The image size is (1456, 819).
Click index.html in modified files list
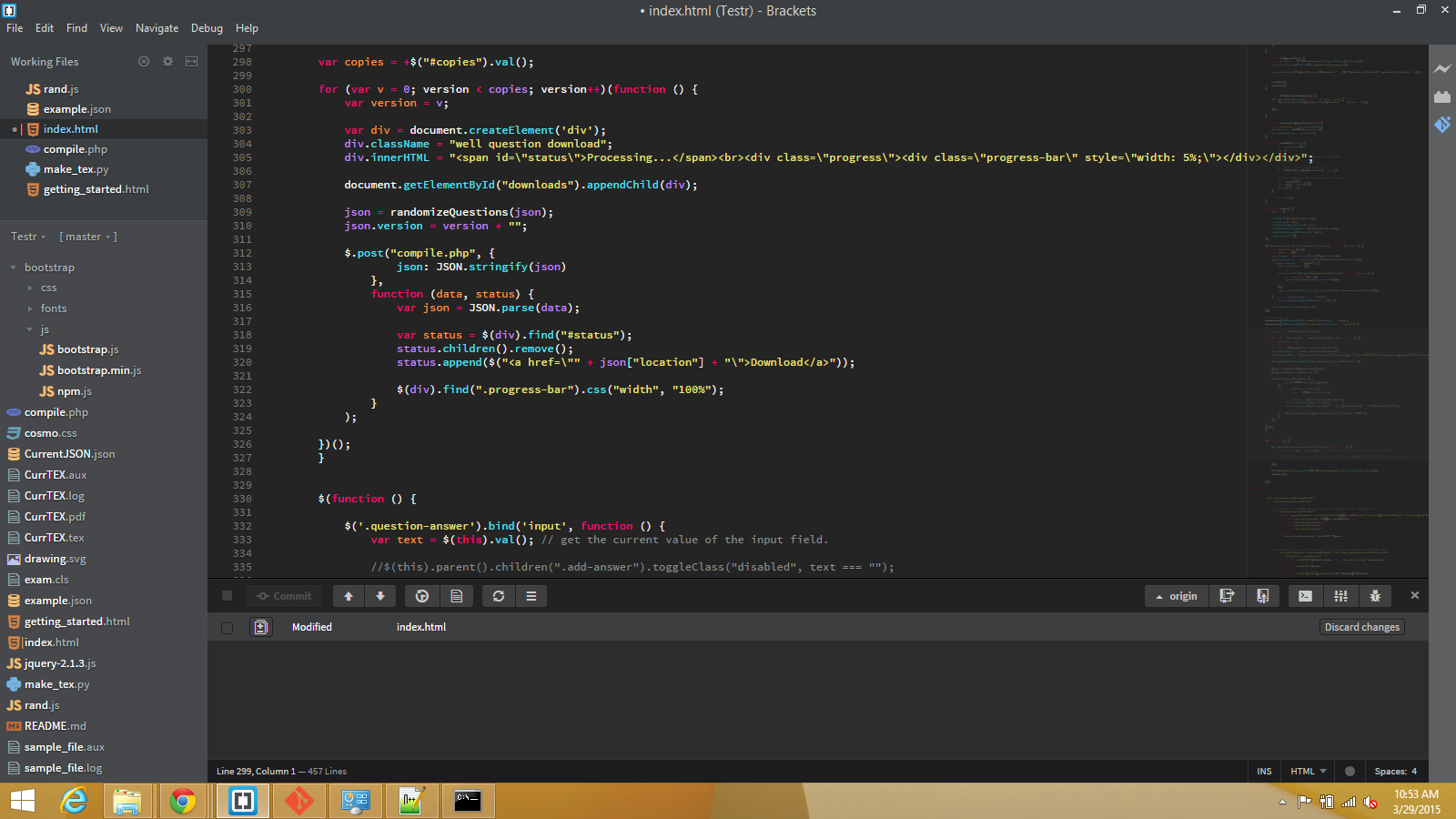(x=421, y=627)
